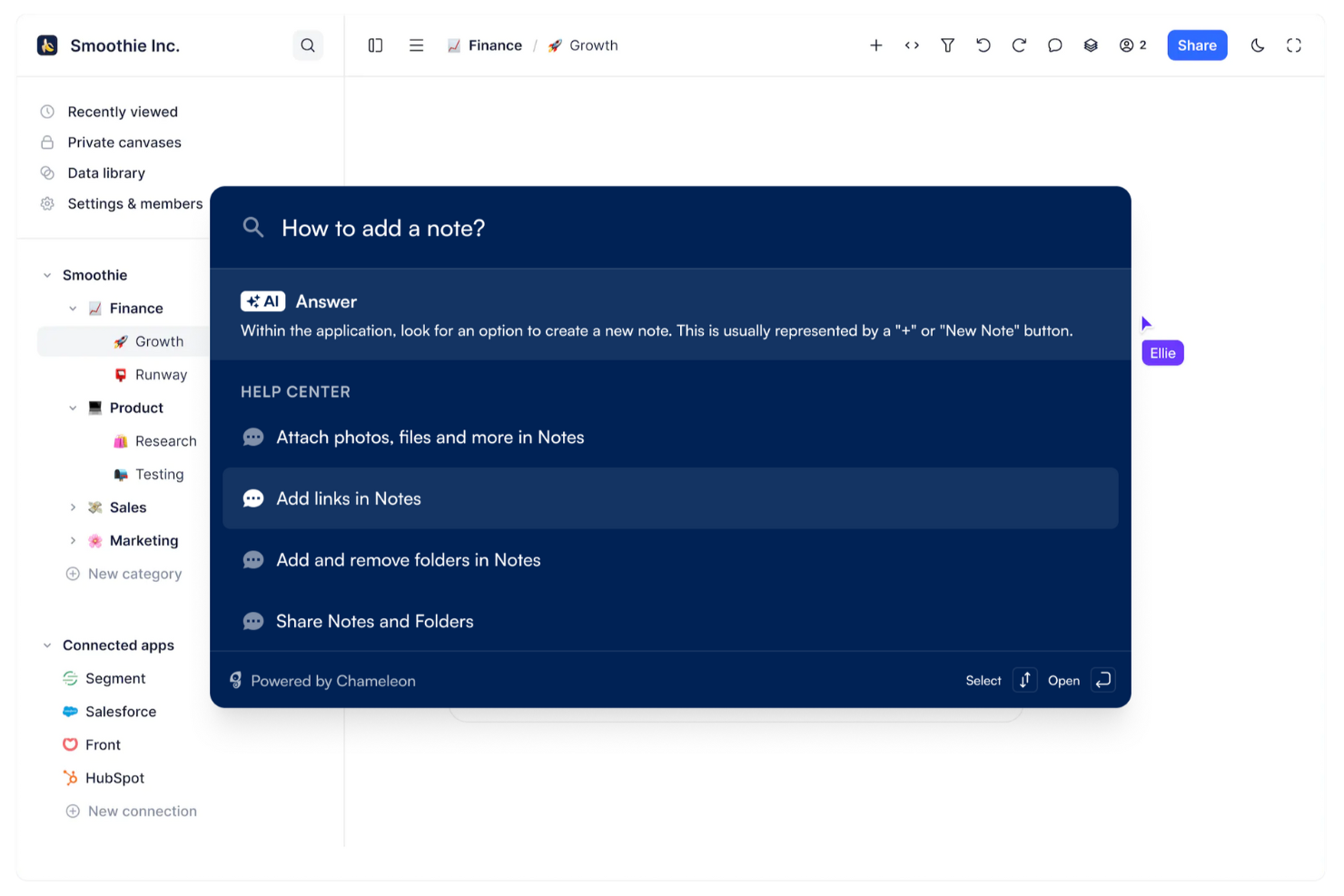
Task: Toggle fullscreen mode
Action: click(1294, 44)
